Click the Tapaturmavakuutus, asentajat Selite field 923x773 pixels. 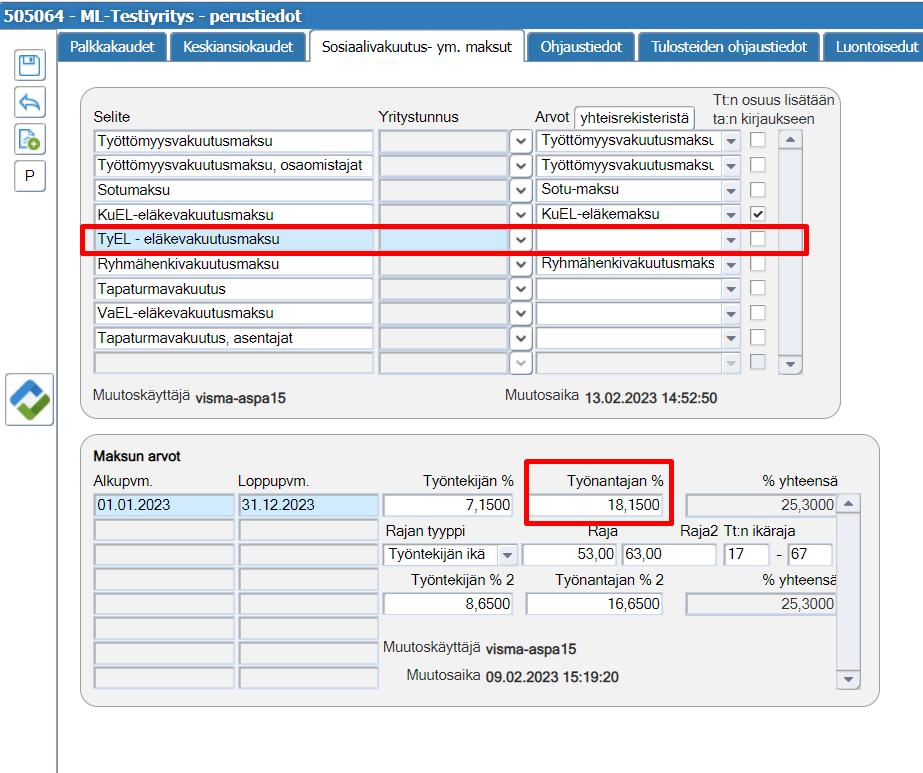coord(234,339)
